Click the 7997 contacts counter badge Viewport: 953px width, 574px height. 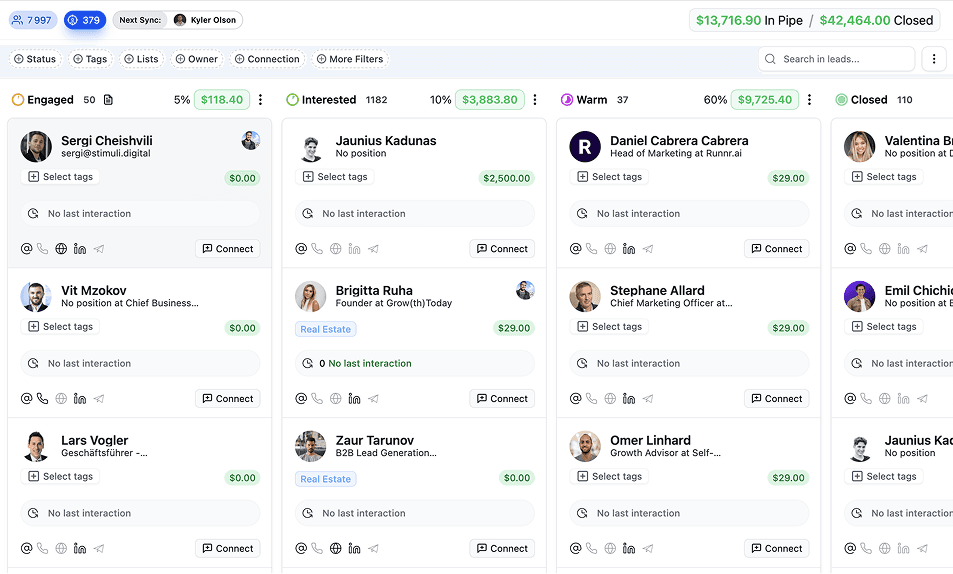pyautogui.click(x=33, y=20)
